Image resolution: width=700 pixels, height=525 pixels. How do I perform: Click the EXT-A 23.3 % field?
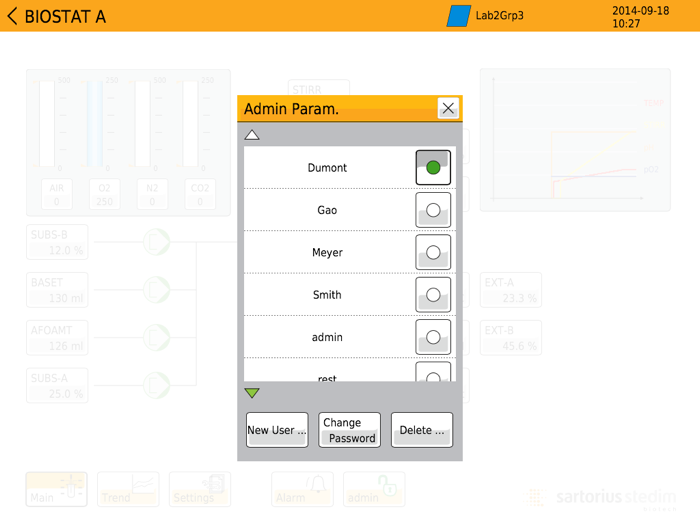pos(511,290)
